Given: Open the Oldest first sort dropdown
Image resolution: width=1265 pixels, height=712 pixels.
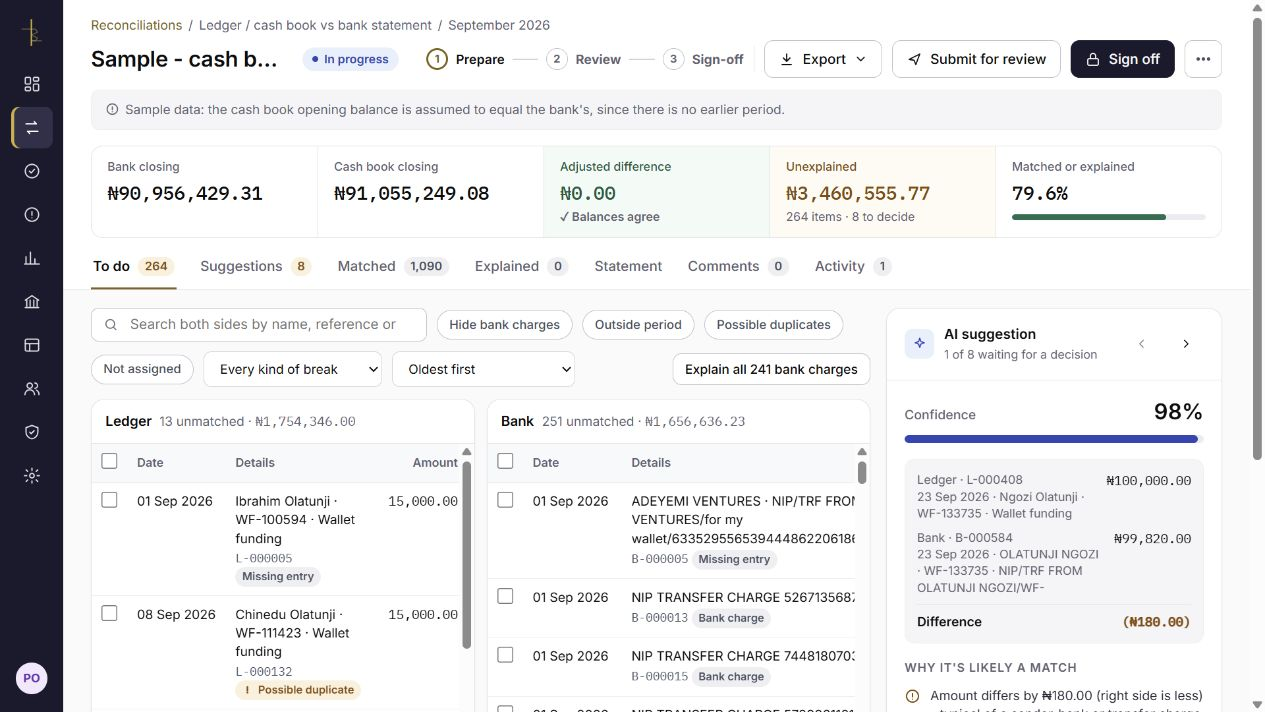Looking at the screenshot, I should pos(484,369).
